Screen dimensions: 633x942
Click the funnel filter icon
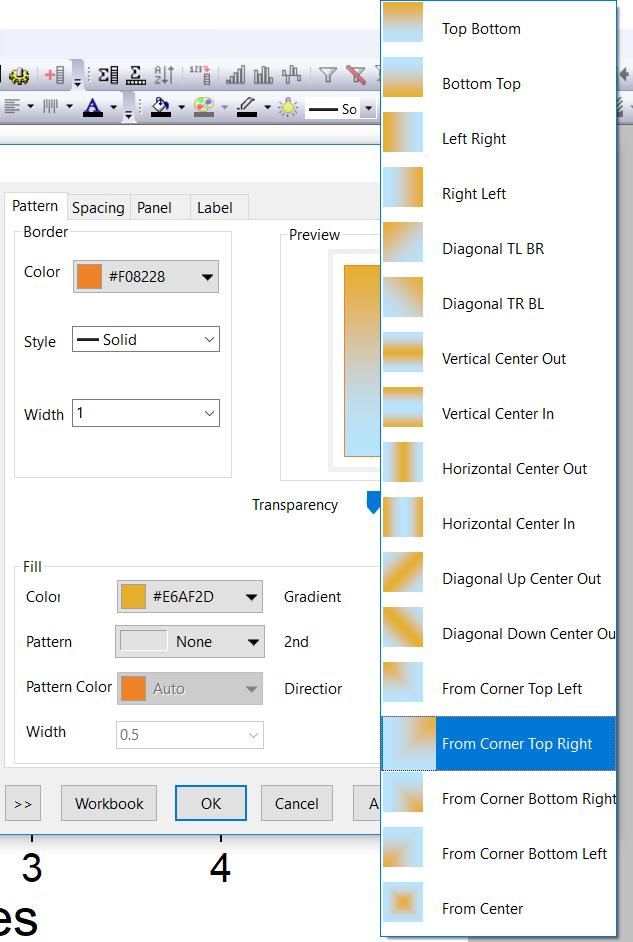click(328, 75)
